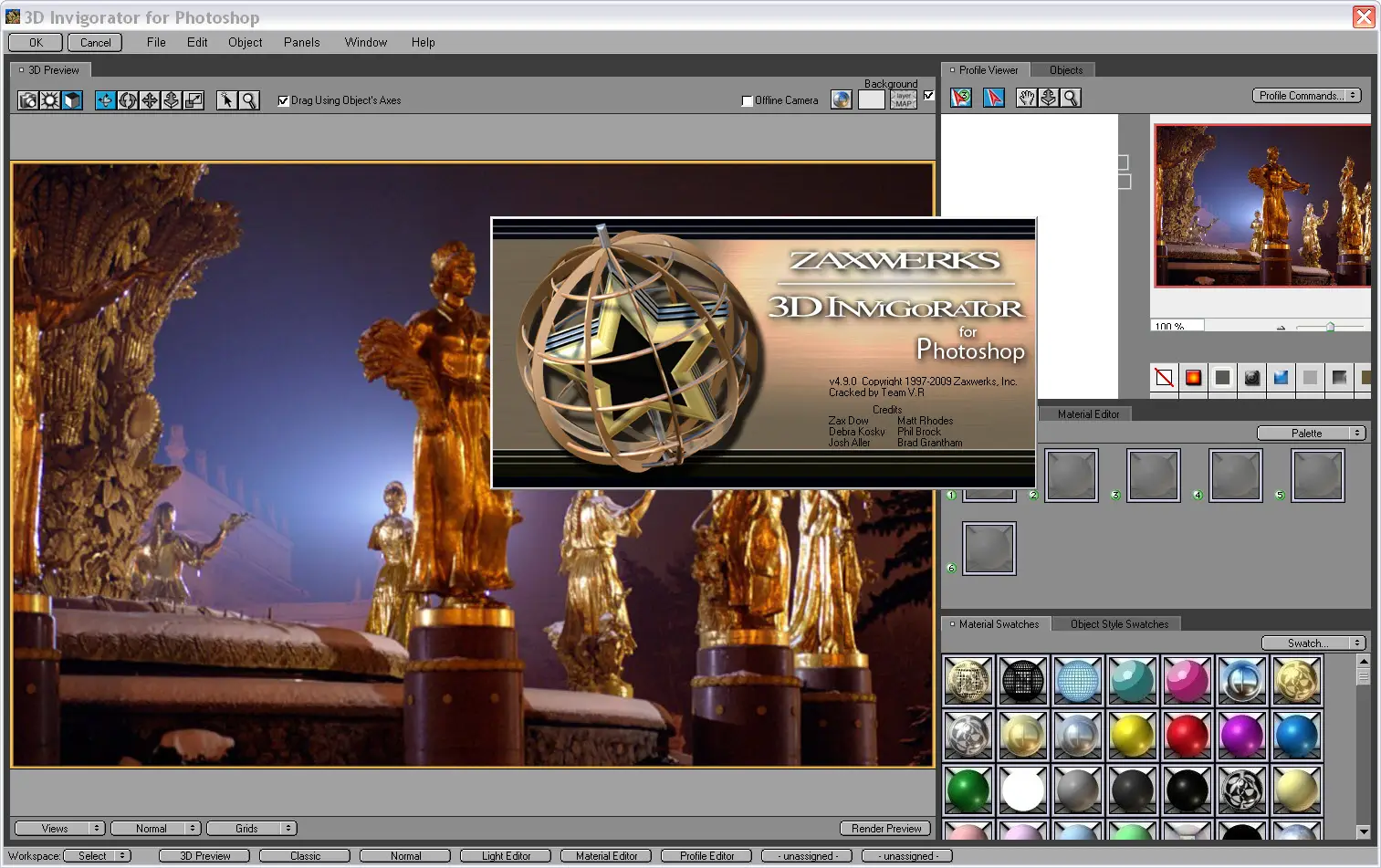Select the Profile Viewer magnifier tool
Image resolution: width=1381 pixels, height=868 pixels.
click(1071, 98)
